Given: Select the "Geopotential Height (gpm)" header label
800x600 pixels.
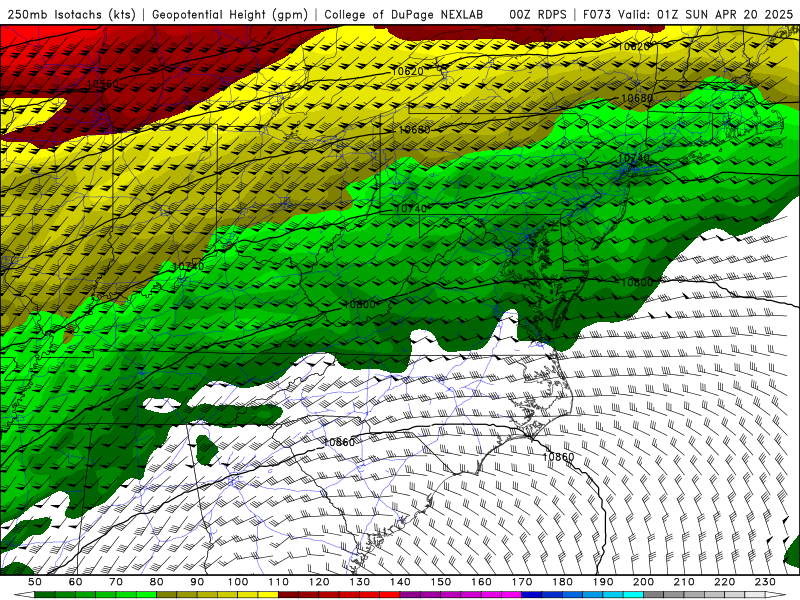Looking at the screenshot, I should coord(230,15).
